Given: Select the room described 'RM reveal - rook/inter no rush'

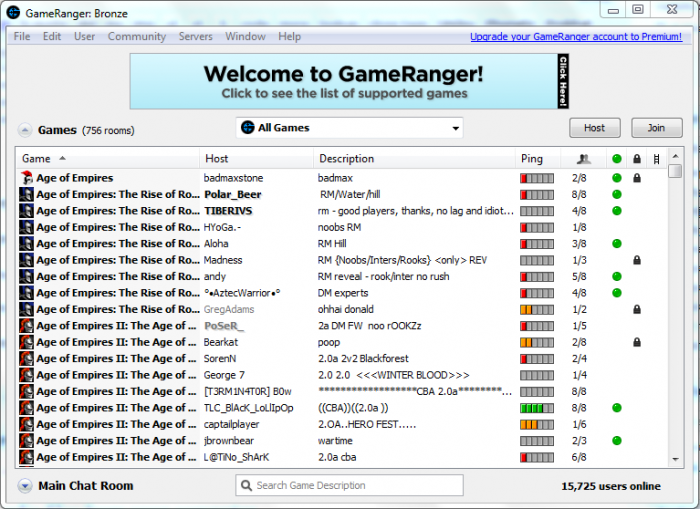Looking at the screenshot, I should (343, 276).
